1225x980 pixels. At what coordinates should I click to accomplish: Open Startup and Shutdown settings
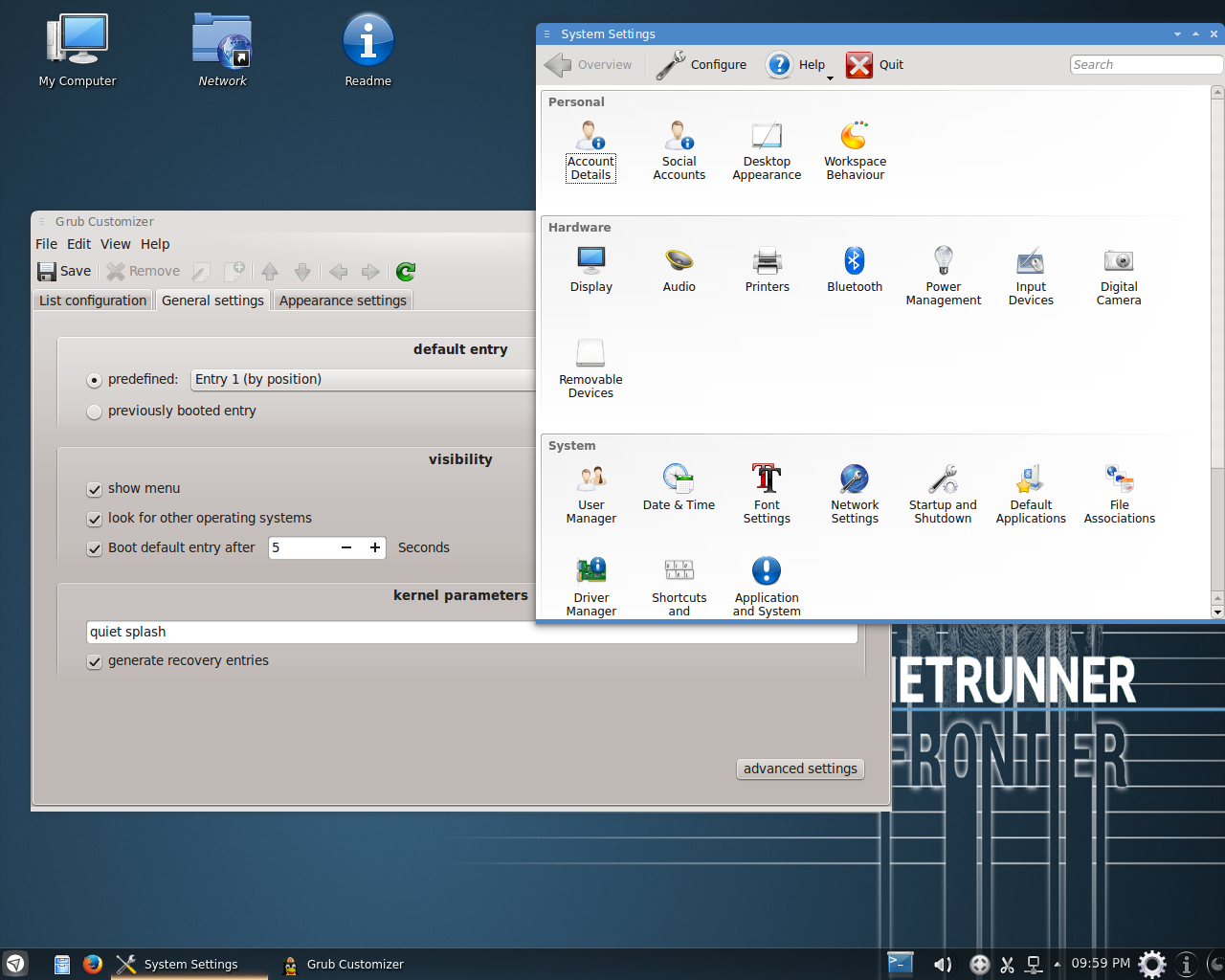(x=943, y=495)
